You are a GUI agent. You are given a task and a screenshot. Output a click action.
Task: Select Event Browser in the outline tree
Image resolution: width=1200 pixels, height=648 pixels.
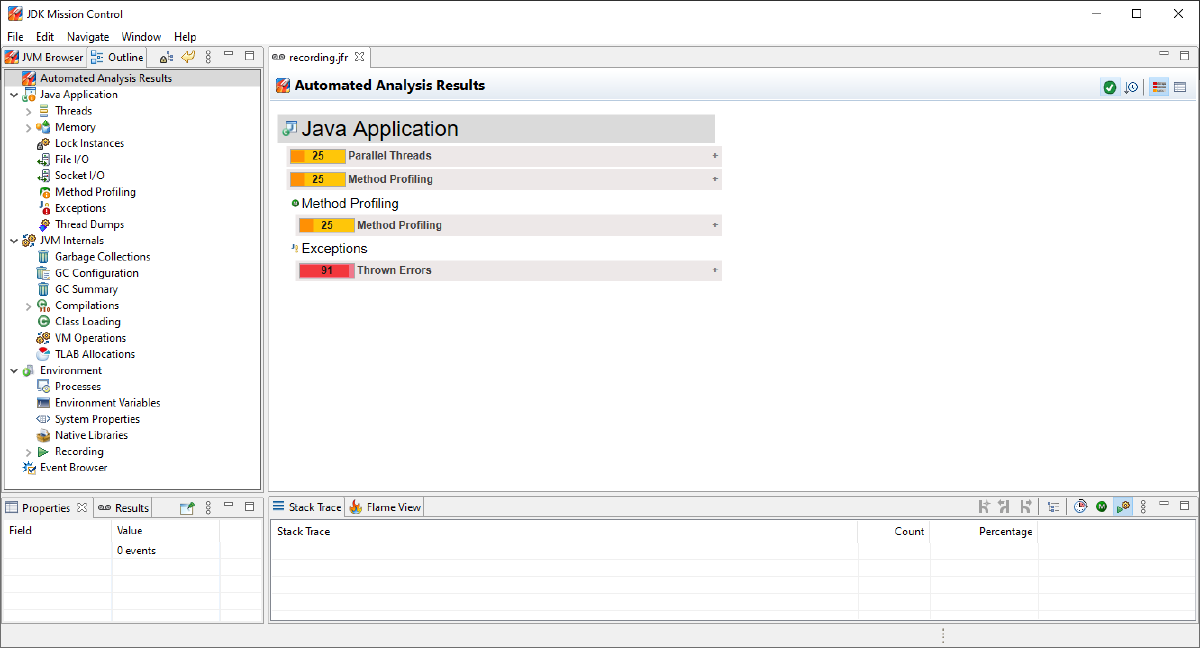click(73, 468)
